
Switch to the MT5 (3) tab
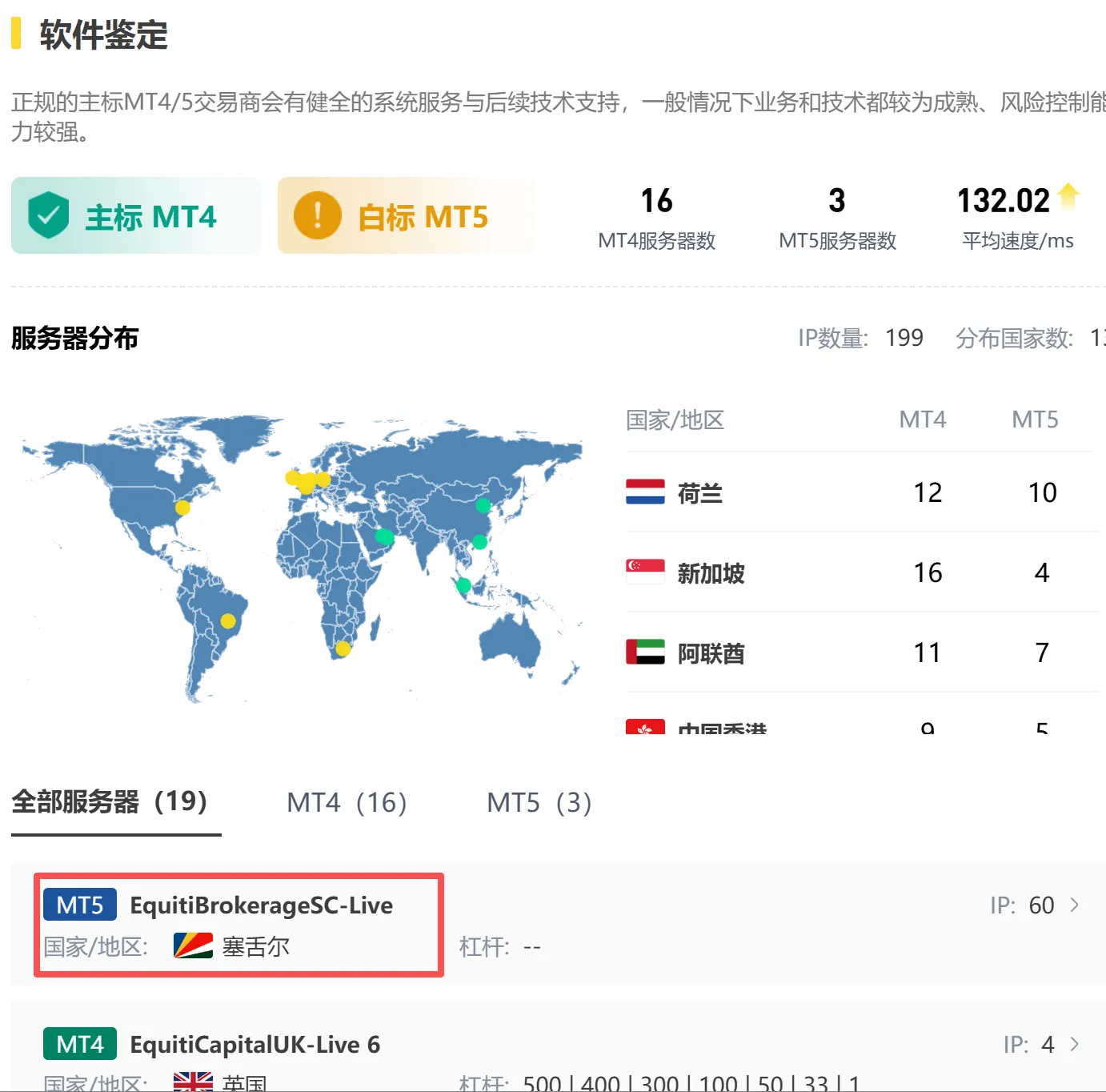539,802
